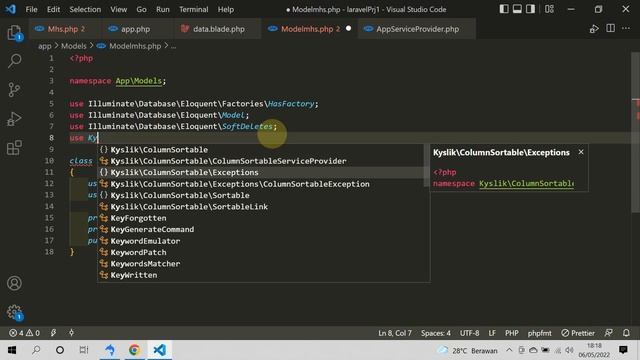This screenshot has width=640, height=360.
Task: Change indentation via Spaces: 4
Action: click(x=436, y=333)
